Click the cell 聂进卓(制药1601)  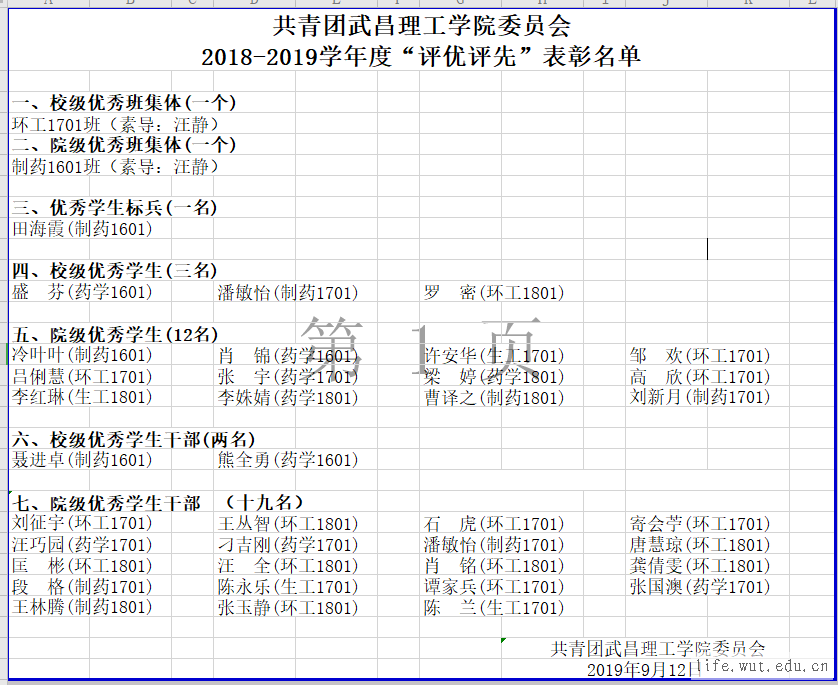82,460
